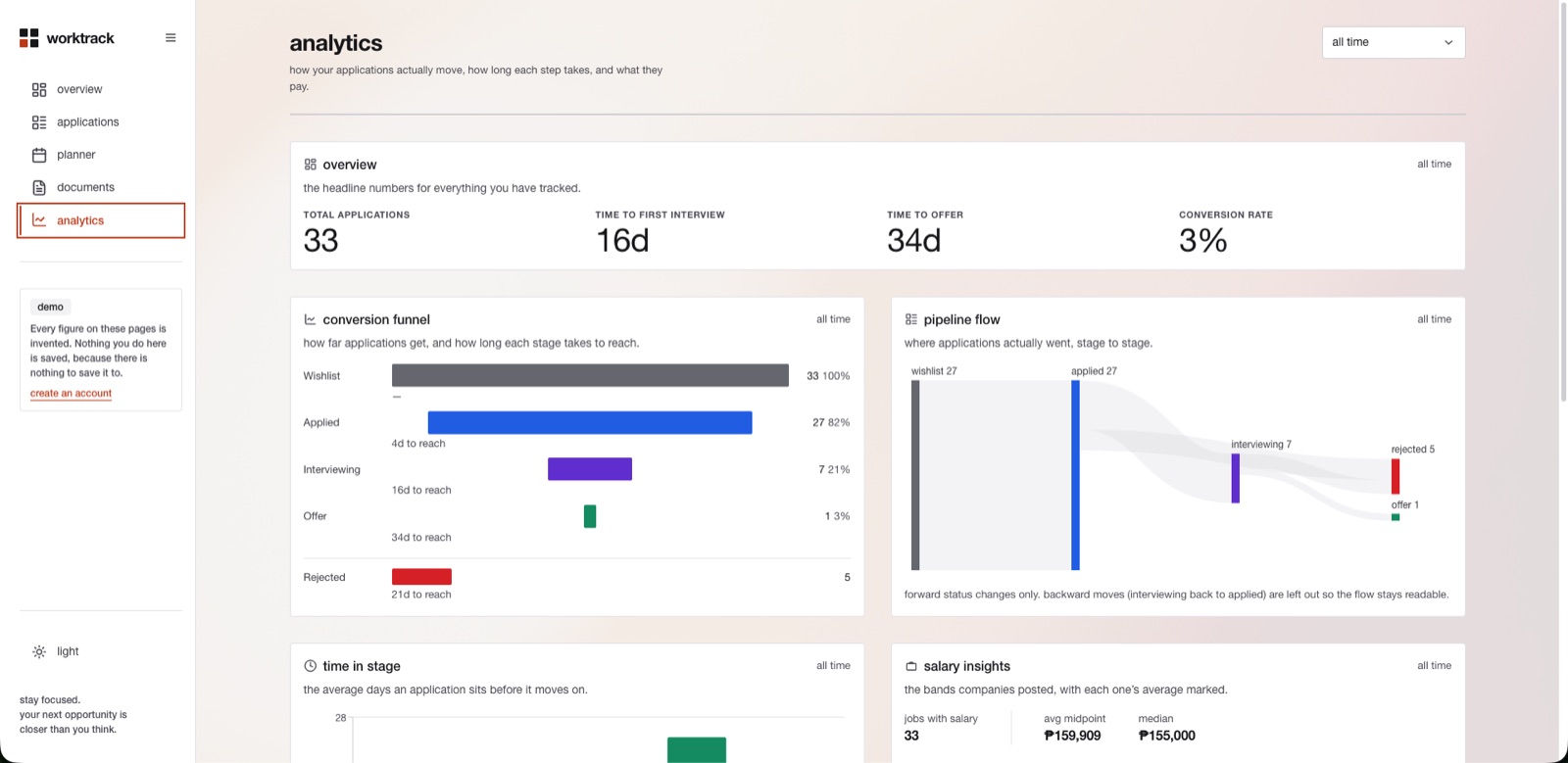Click the median ₱155,000 value
The width and height of the screenshot is (1568, 763).
click(1166, 736)
